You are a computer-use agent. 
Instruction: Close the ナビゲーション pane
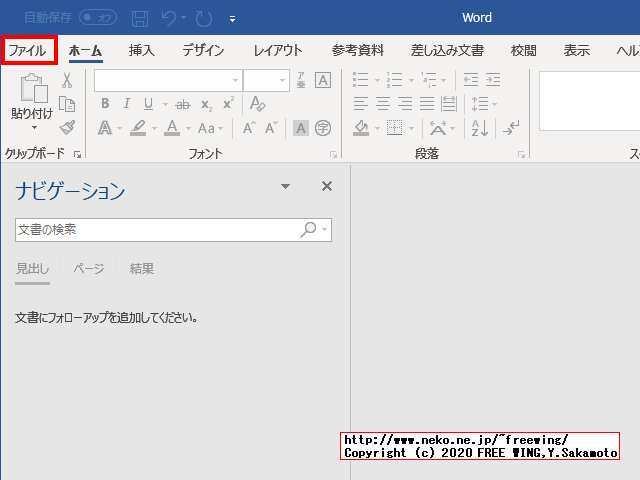pyautogui.click(x=327, y=187)
